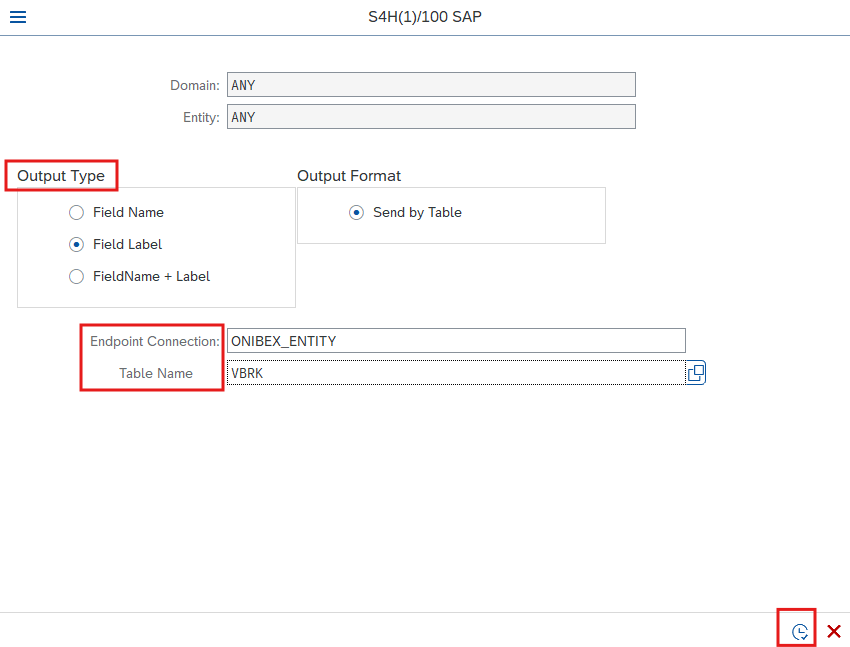
Task: Click the 'FieldName + Label' option text
Action: coord(151,276)
